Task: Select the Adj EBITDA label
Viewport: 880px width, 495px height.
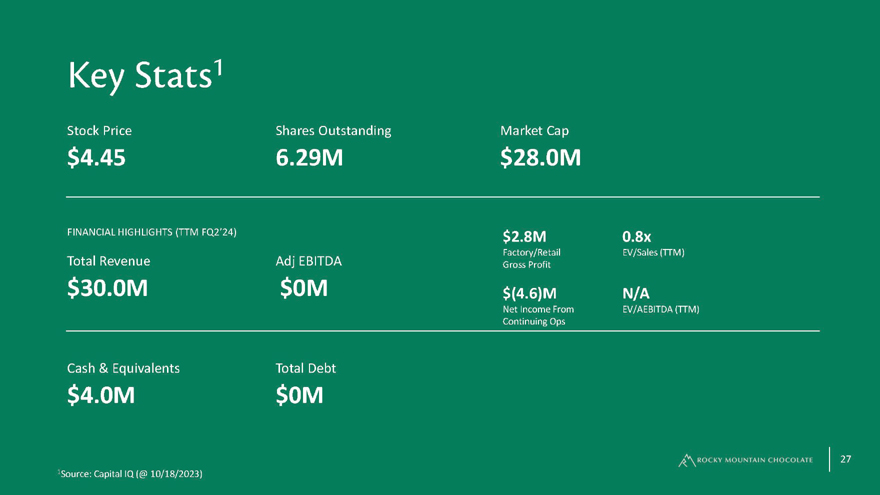Action: click(308, 261)
